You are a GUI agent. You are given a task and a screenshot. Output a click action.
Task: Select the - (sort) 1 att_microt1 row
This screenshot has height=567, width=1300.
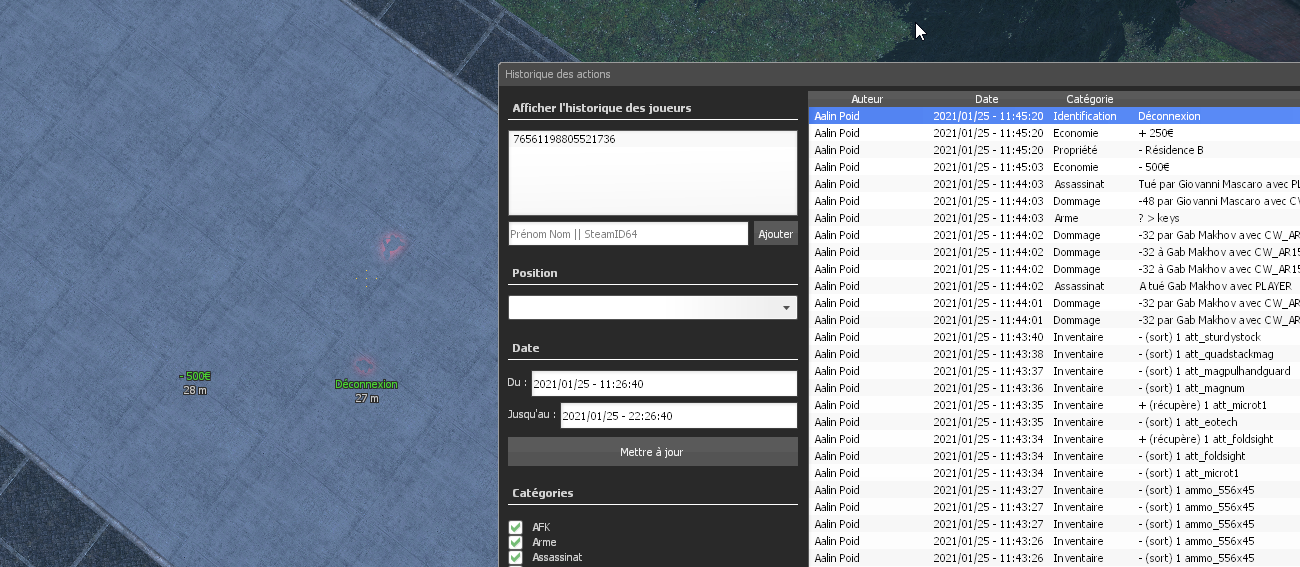click(1054, 473)
